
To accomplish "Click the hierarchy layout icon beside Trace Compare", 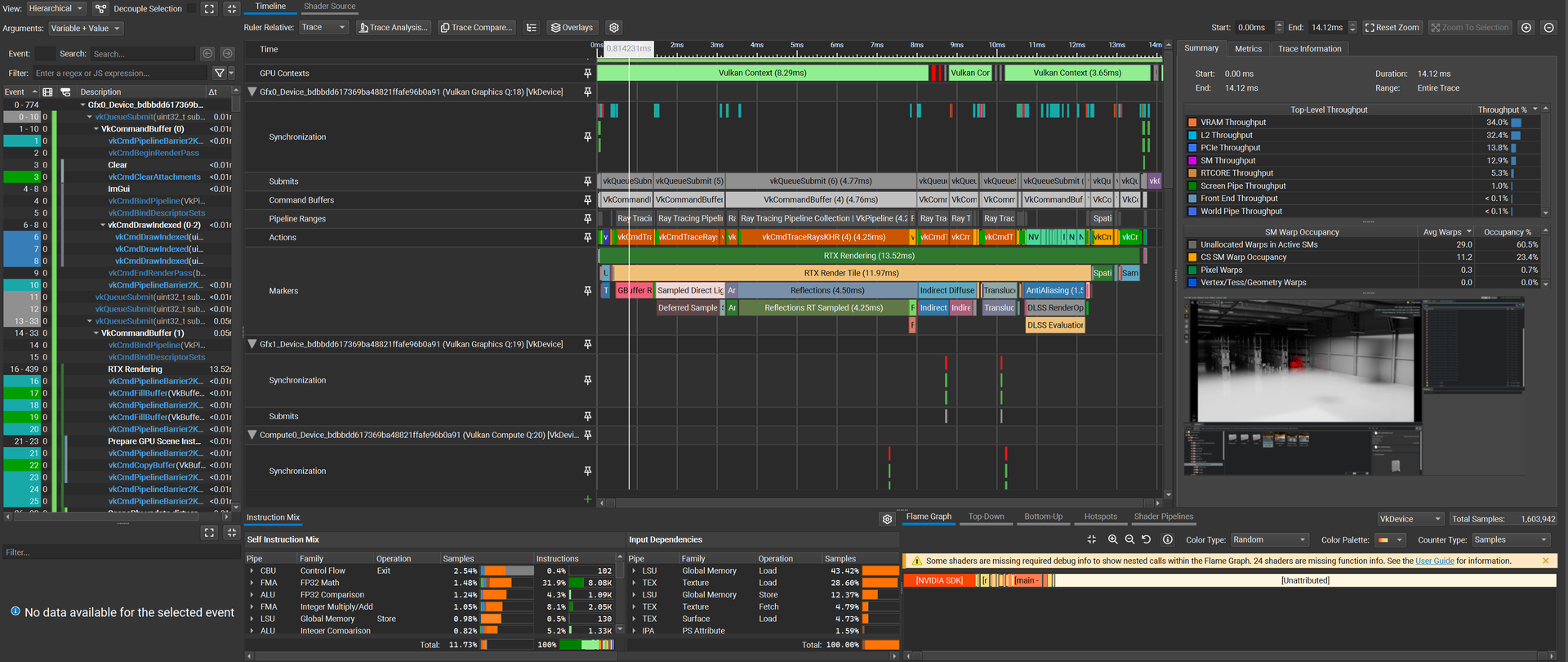I will point(532,28).
